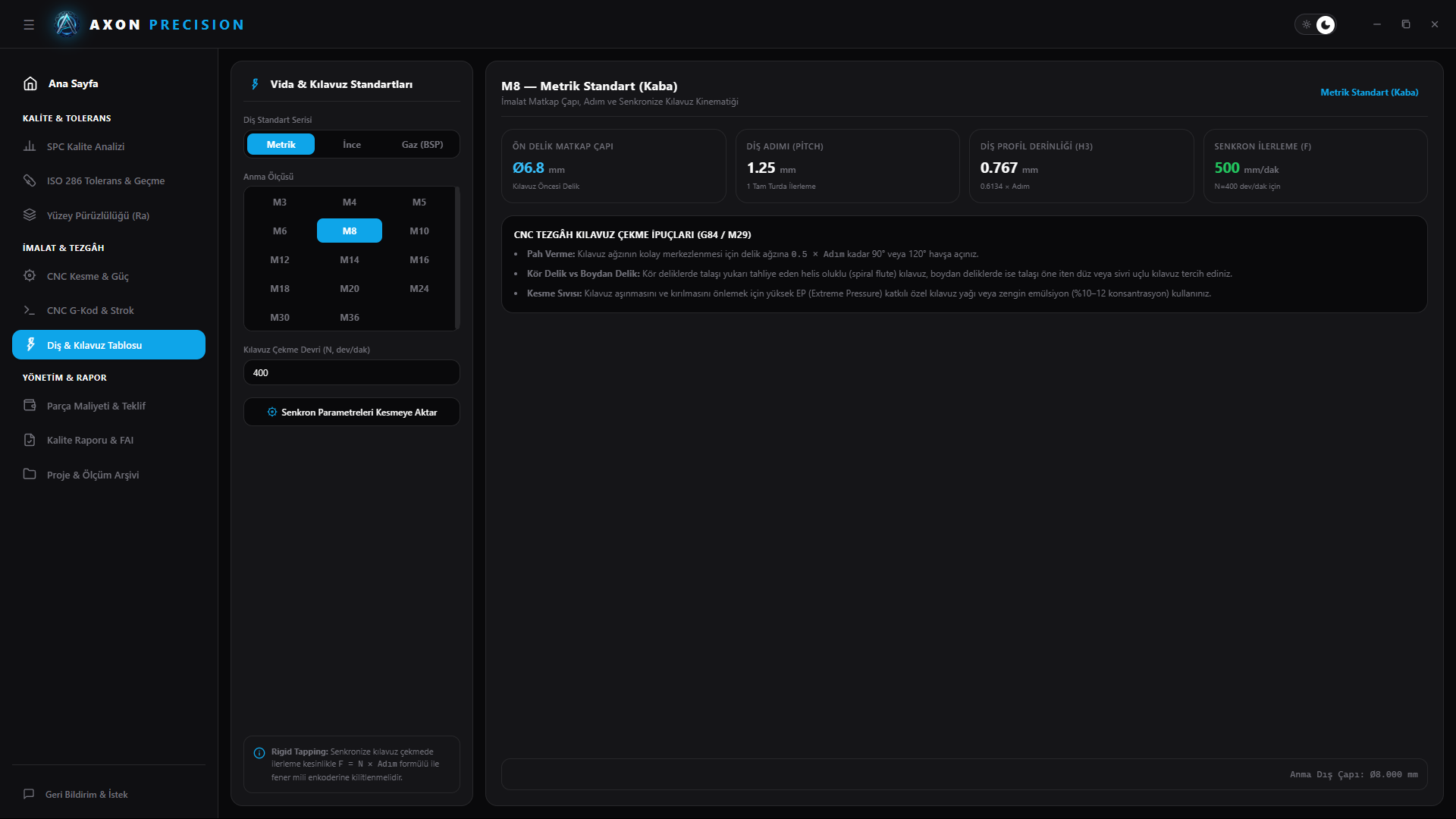This screenshot has width=1456, height=819.
Task: Open Geri Bildirim & İstek
Action: coord(108,794)
